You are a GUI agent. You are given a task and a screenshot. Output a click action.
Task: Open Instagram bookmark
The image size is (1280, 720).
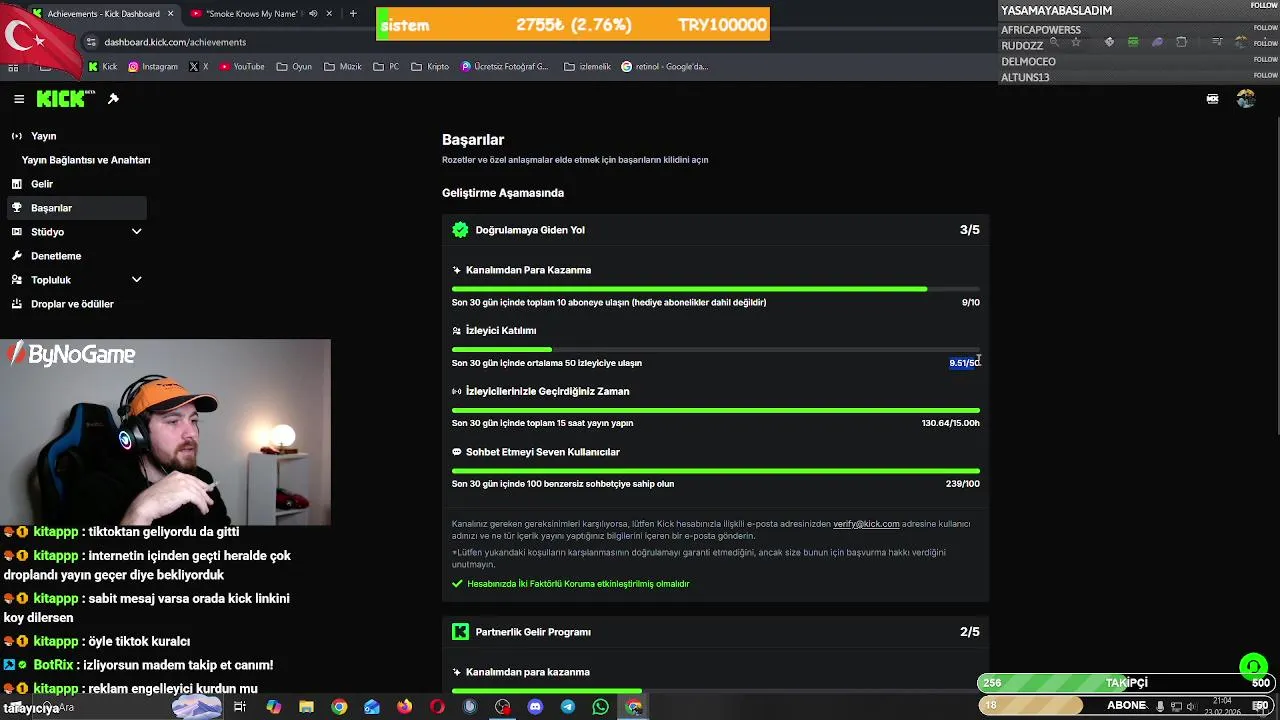(x=153, y=67)
